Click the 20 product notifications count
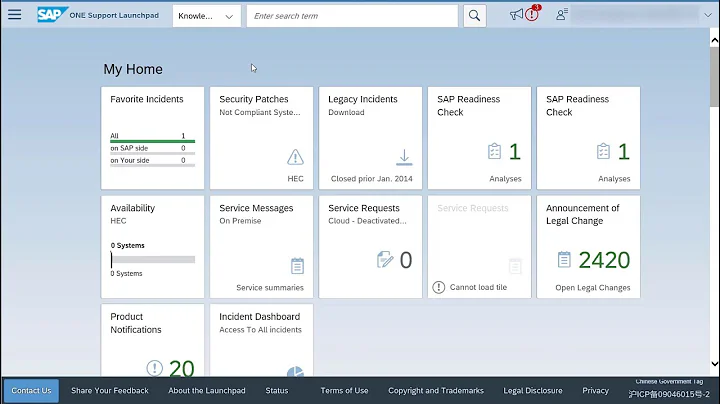The height and width of the screenshot is (404, 720). (x=182, y=368)
